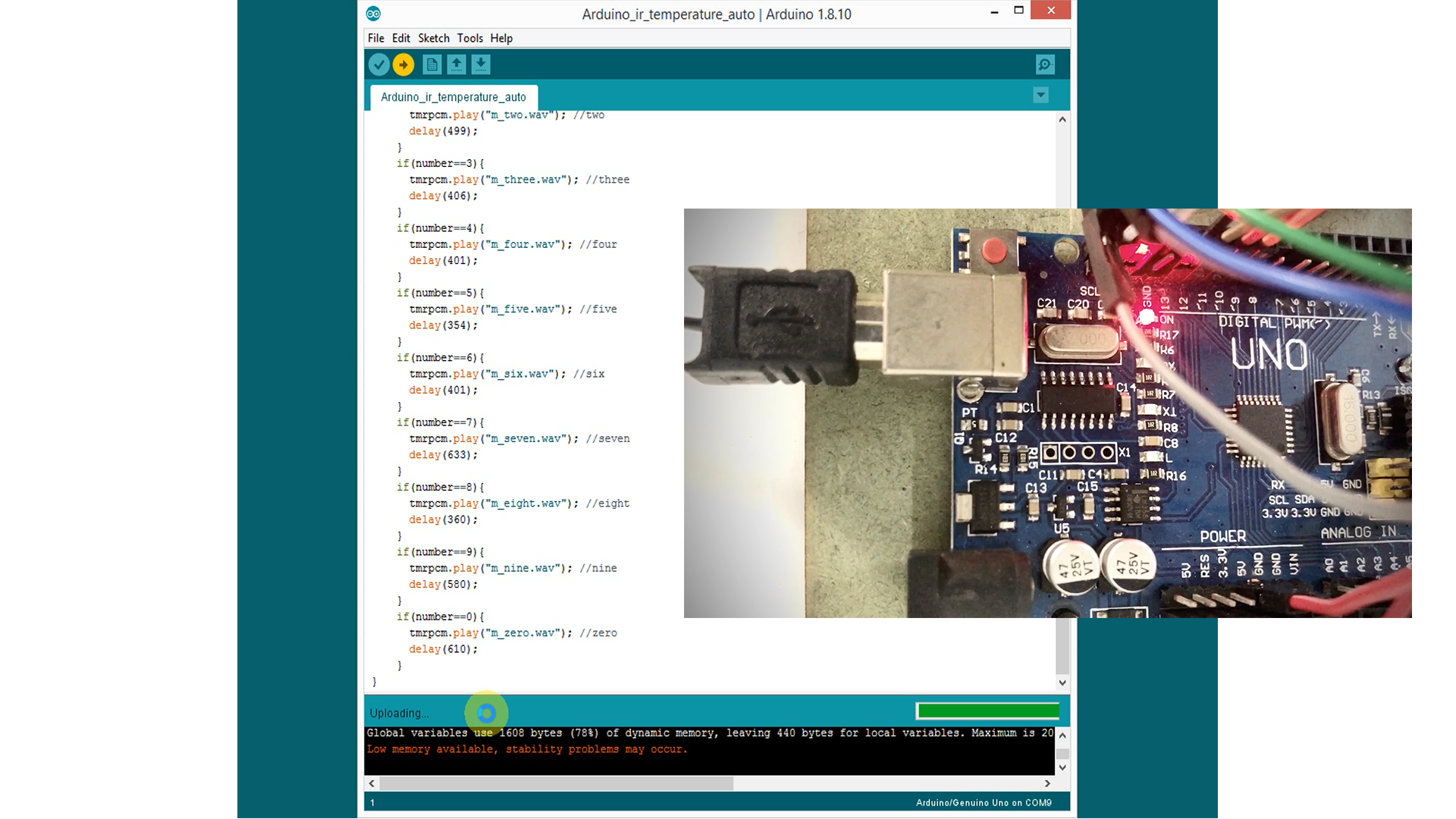Open the Sketch menu
Image resolution: width=1456 pixels, height=819 pixels.
point(434,38)
